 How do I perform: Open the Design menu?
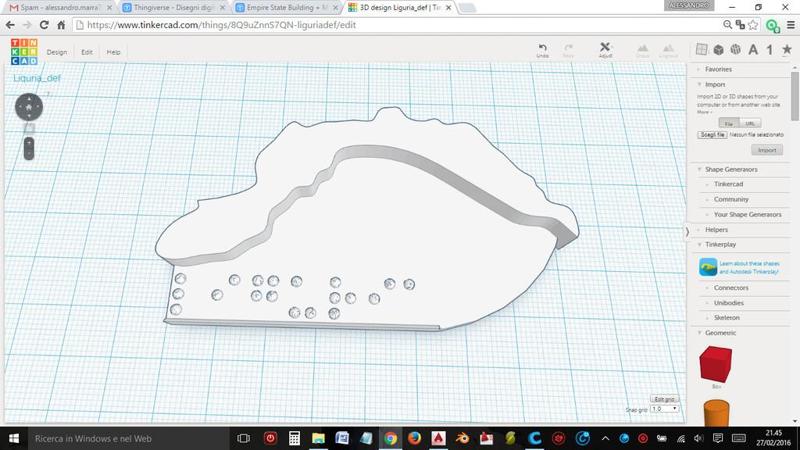(57, 52)
